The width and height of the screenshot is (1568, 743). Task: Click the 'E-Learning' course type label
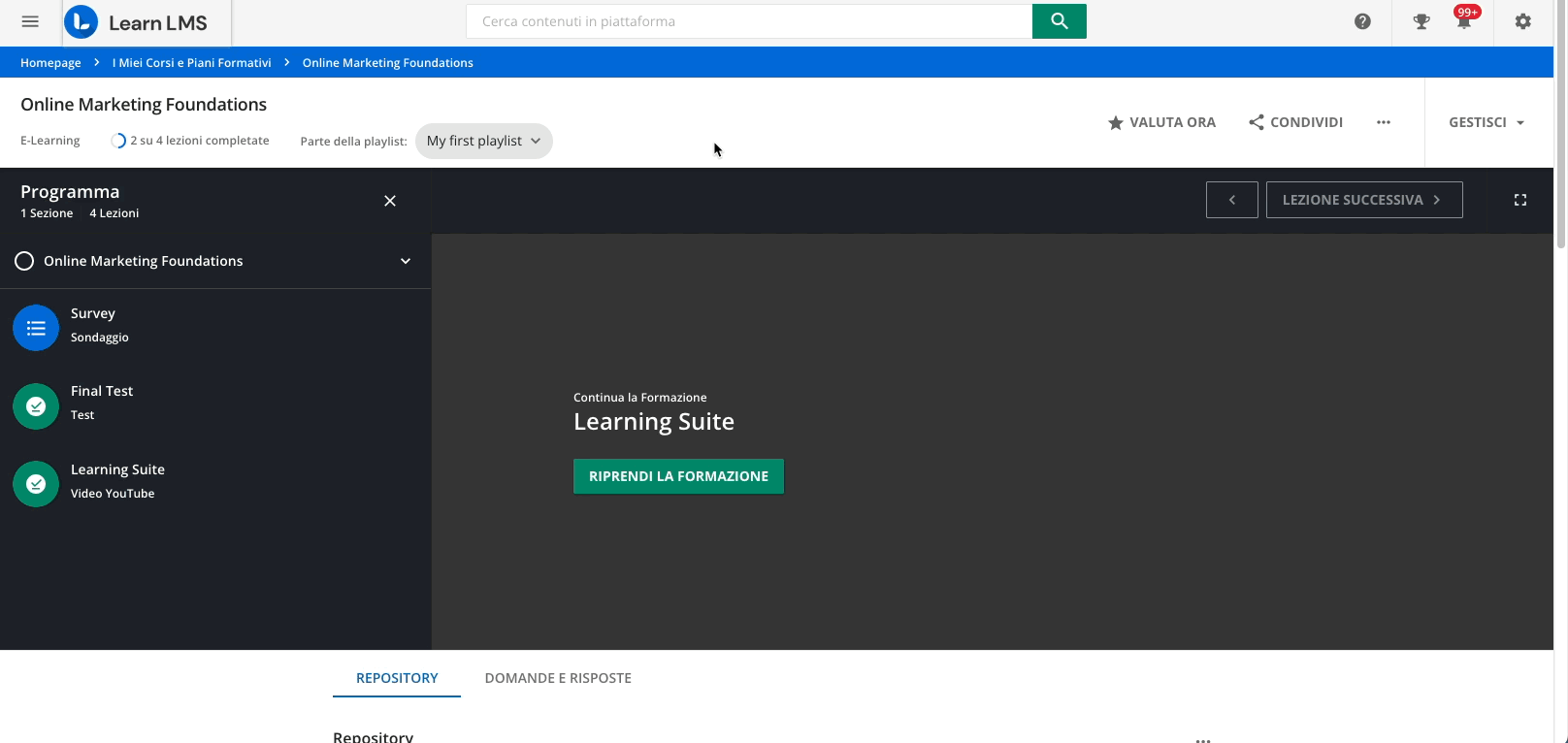(x=50, y=141)
